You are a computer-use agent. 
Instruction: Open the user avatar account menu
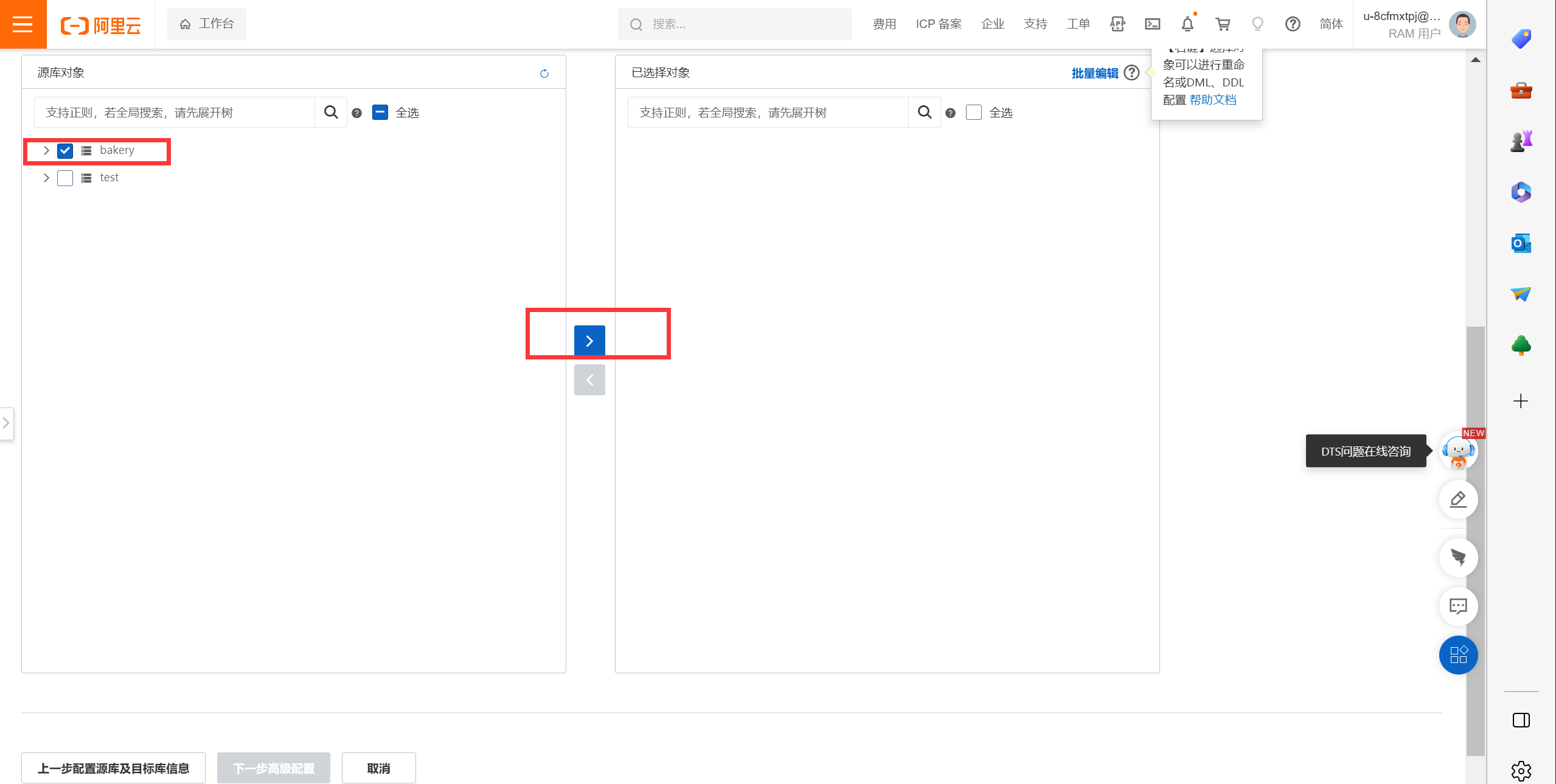(x=1462, y=24)
